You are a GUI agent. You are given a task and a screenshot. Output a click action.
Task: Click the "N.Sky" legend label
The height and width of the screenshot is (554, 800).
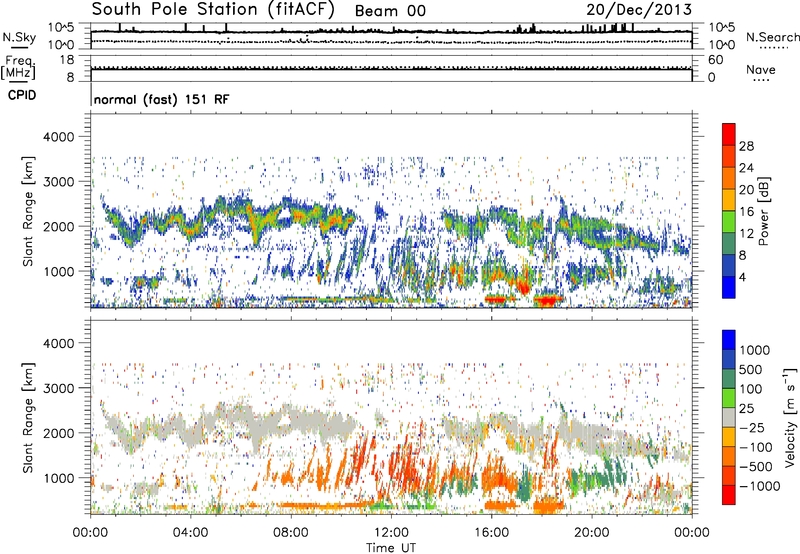[x=19, y=37]
